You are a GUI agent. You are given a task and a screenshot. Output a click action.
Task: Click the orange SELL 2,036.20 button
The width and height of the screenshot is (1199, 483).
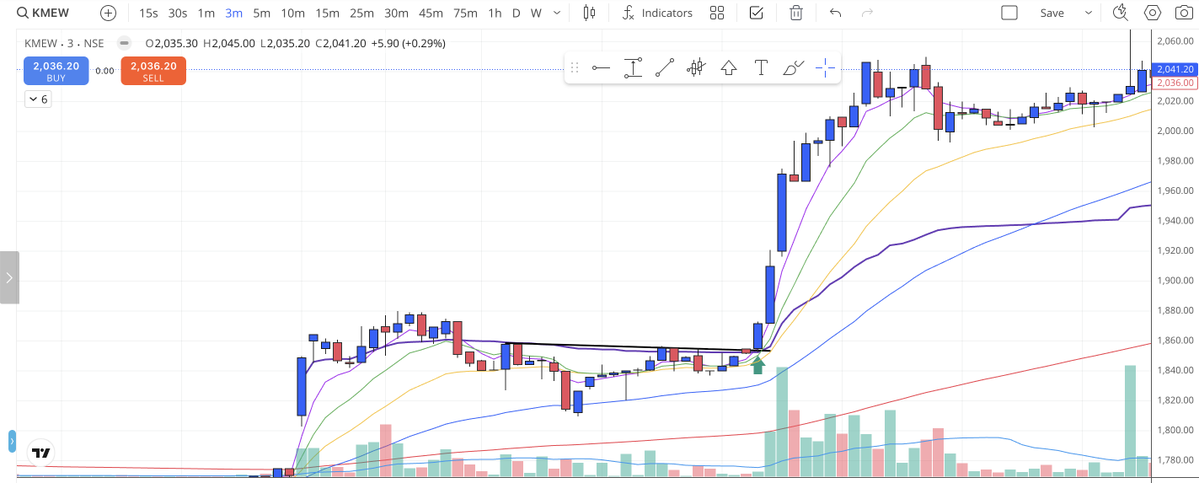coord(153,71)
